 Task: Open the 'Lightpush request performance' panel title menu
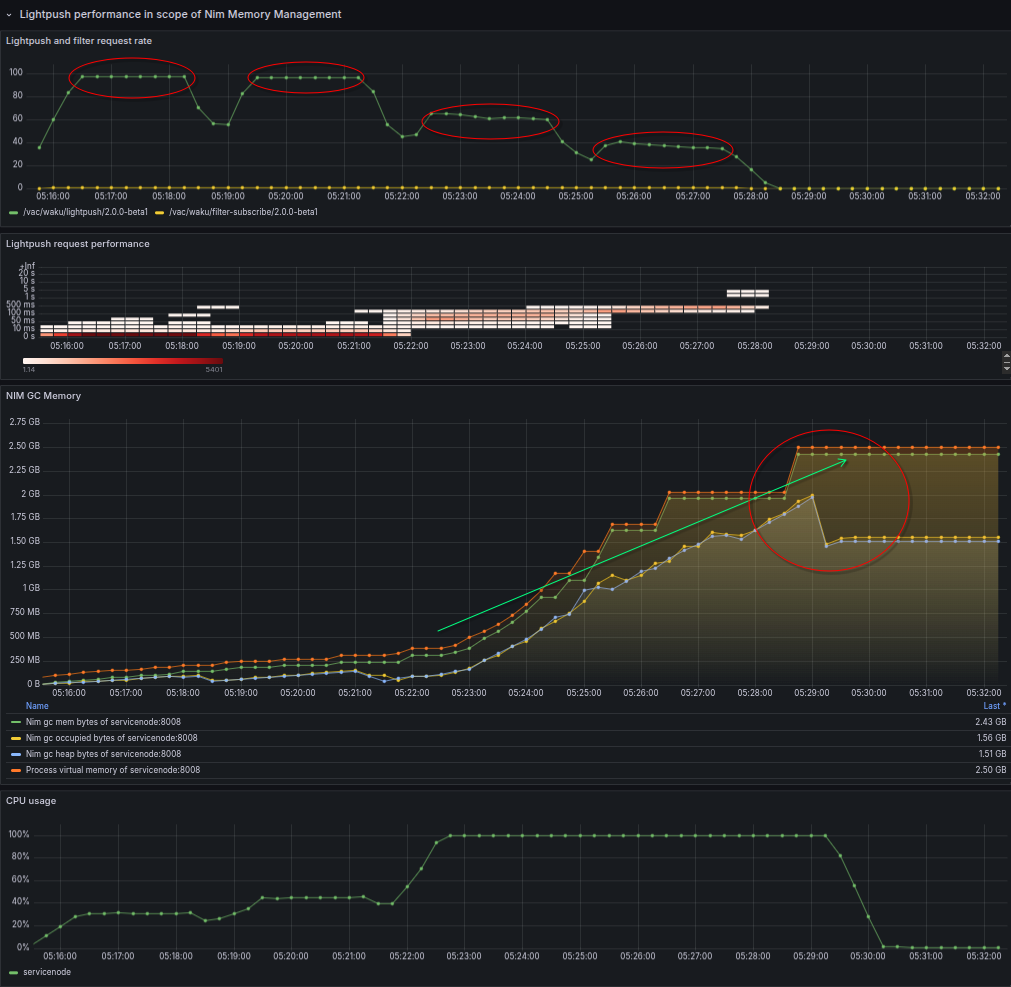78,243
